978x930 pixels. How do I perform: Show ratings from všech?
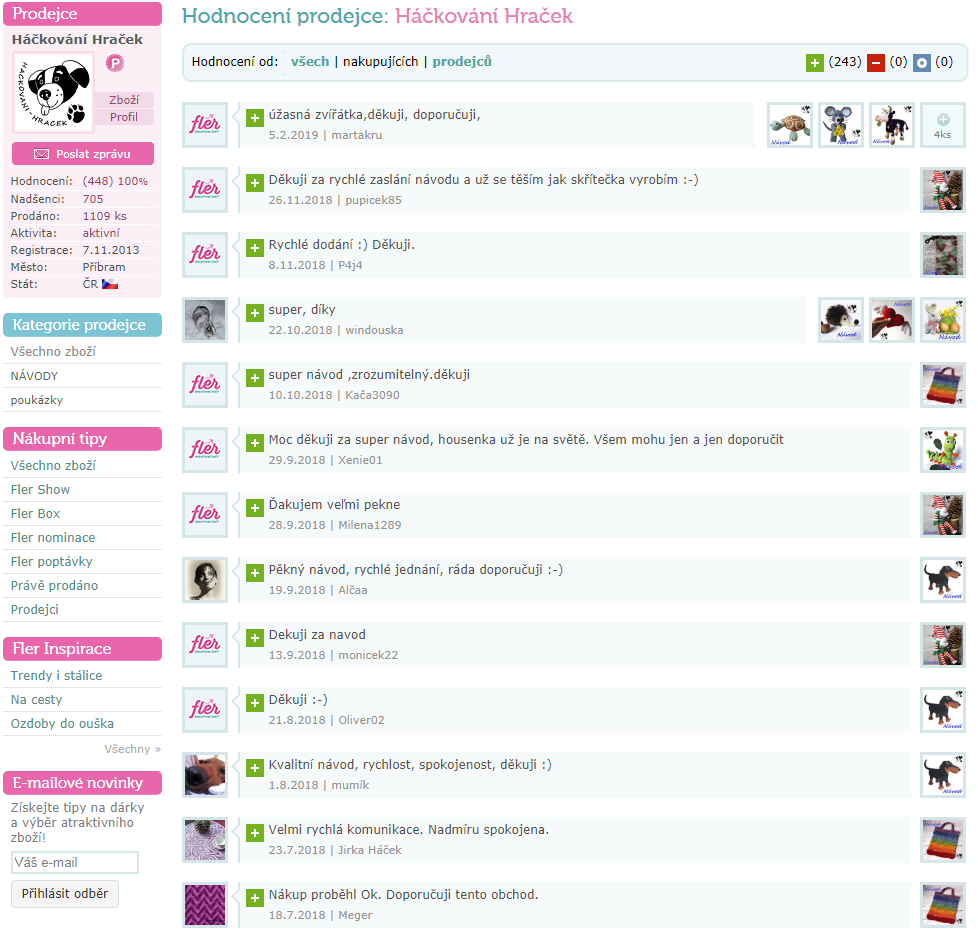pyautogui.click(x=310, y=62)
